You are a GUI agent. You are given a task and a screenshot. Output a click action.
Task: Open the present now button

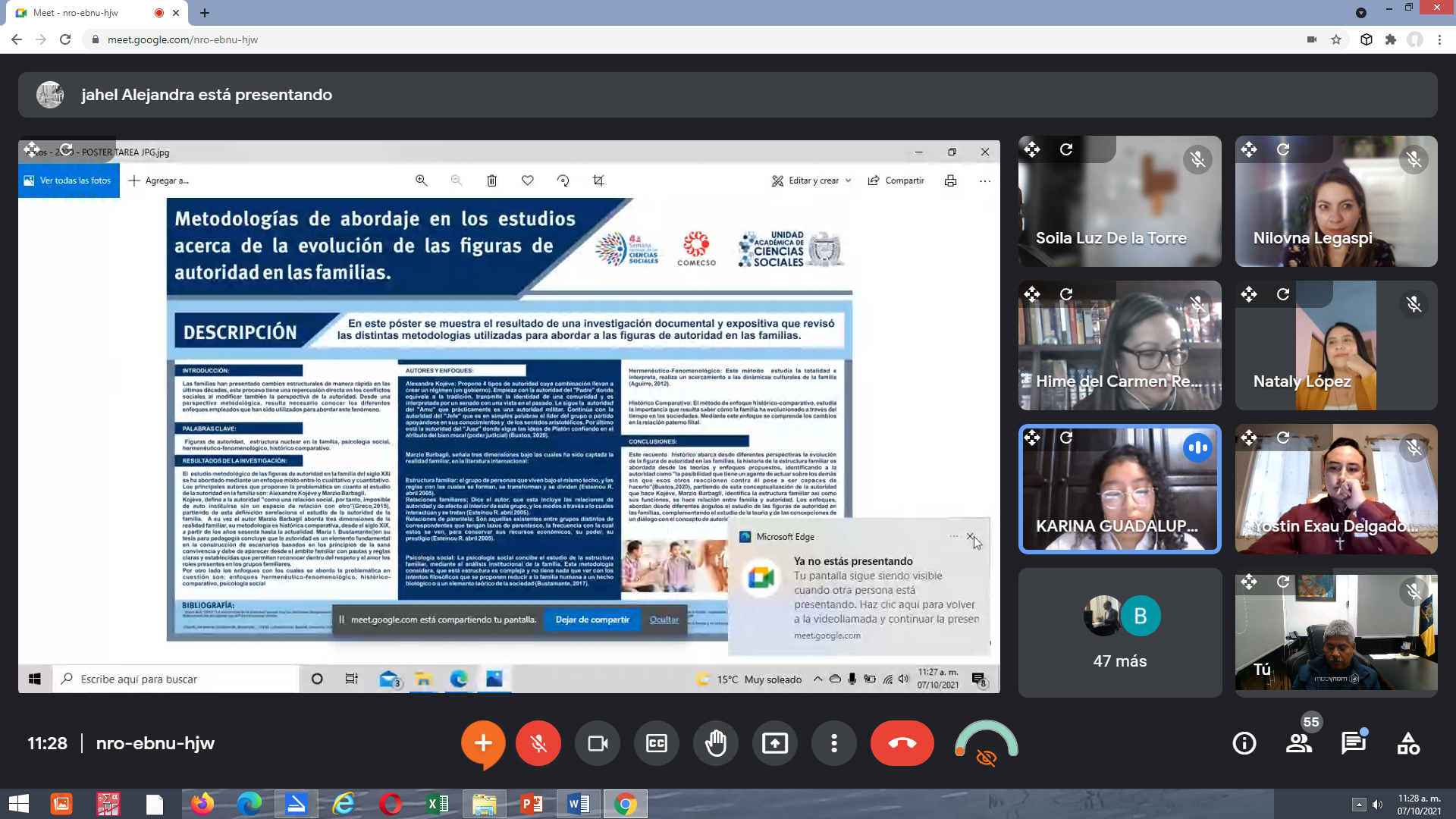(775, 743)
